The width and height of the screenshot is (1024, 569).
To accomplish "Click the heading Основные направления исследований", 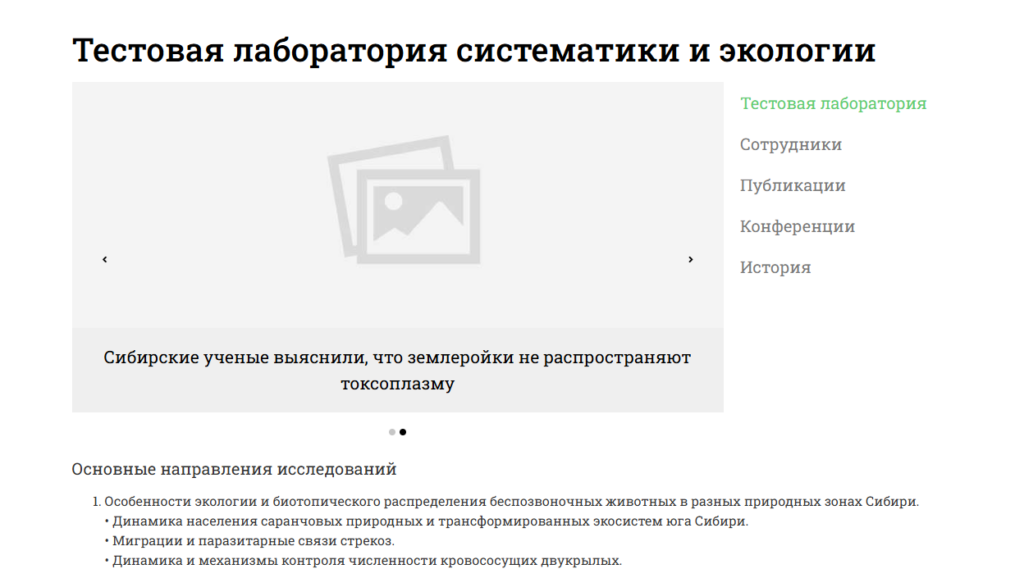I will coord(234,469).
